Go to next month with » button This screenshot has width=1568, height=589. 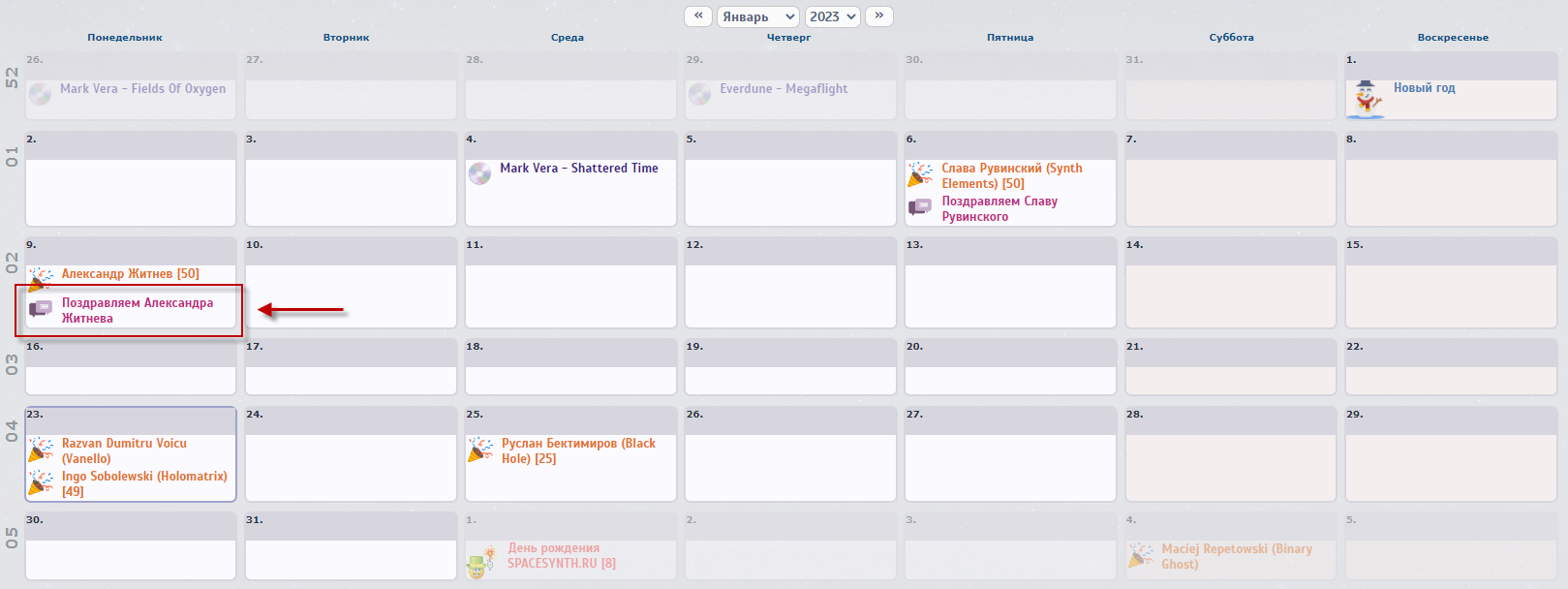(x=879, y=16)
